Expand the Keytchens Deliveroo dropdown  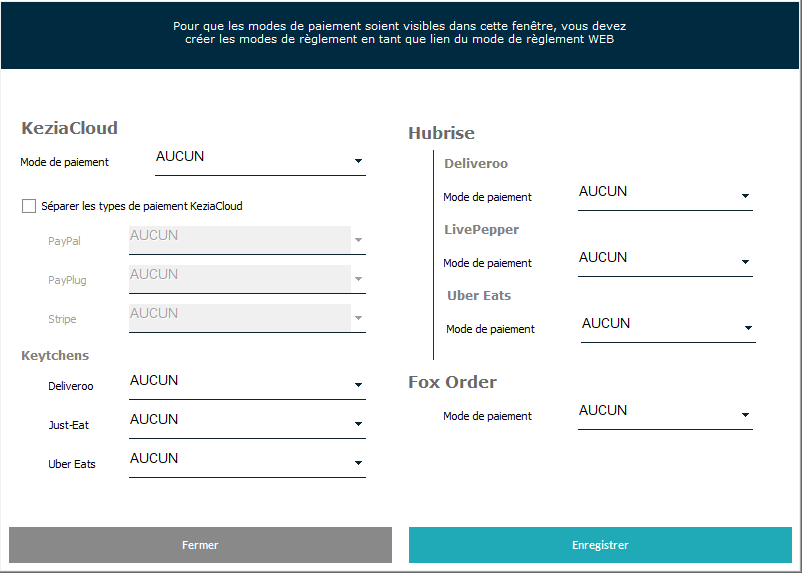(x=358, y=385)
